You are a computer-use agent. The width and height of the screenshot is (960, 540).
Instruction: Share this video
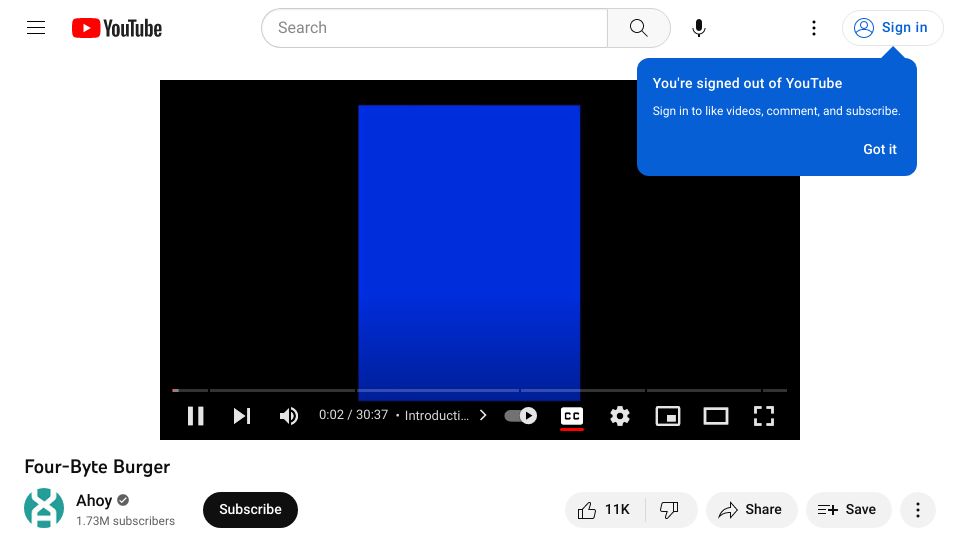(751, 509)
